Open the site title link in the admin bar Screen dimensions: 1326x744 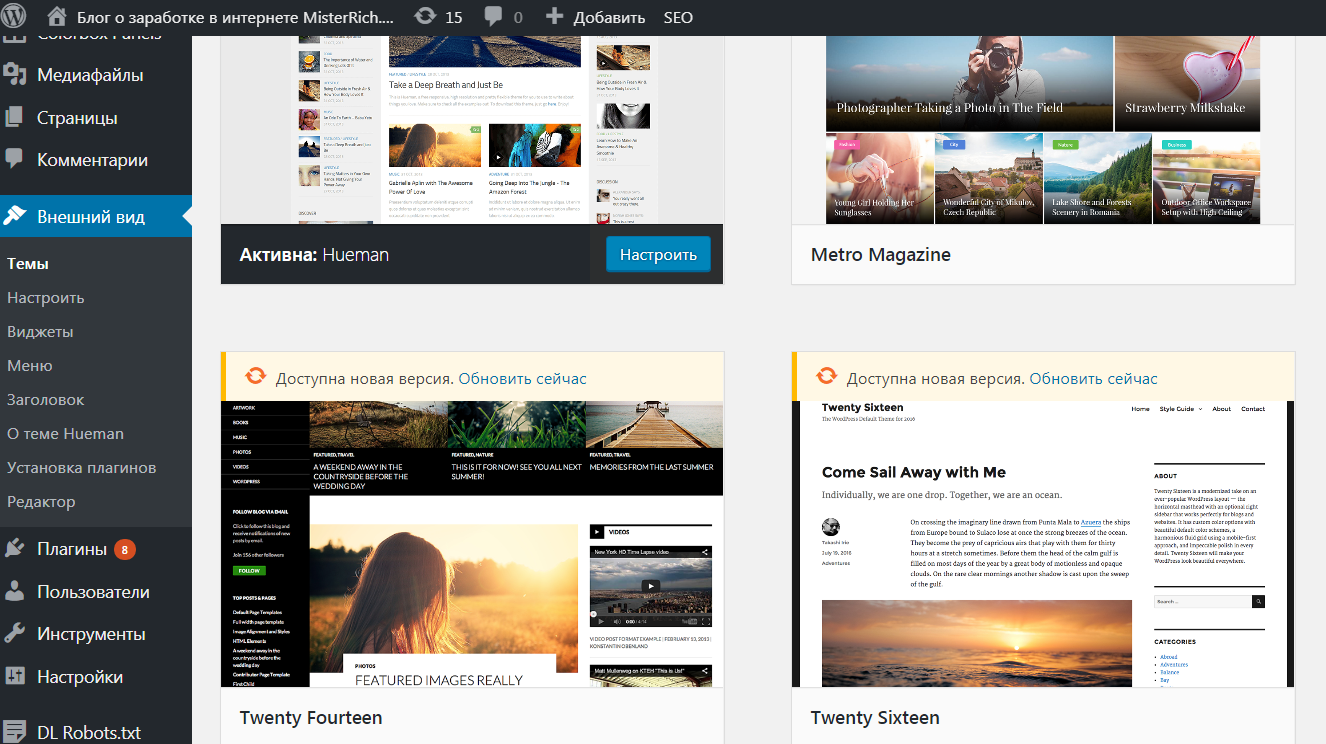[x=235, y=18]
